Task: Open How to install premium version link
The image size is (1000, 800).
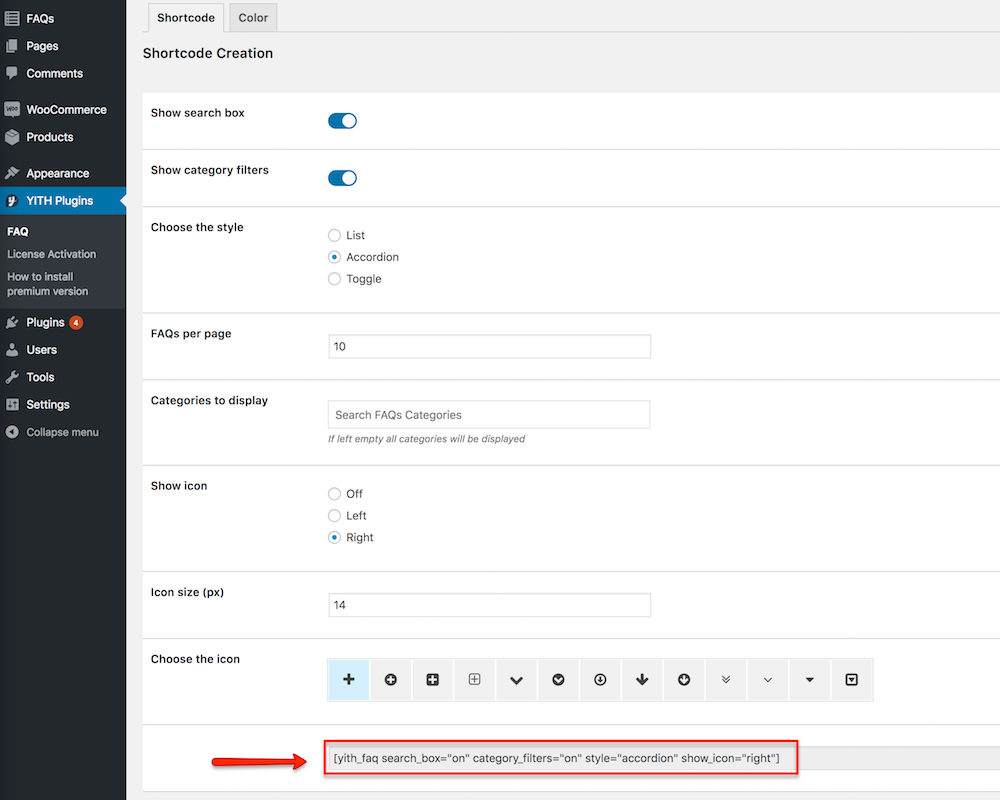Action: [x=48, y=284]
